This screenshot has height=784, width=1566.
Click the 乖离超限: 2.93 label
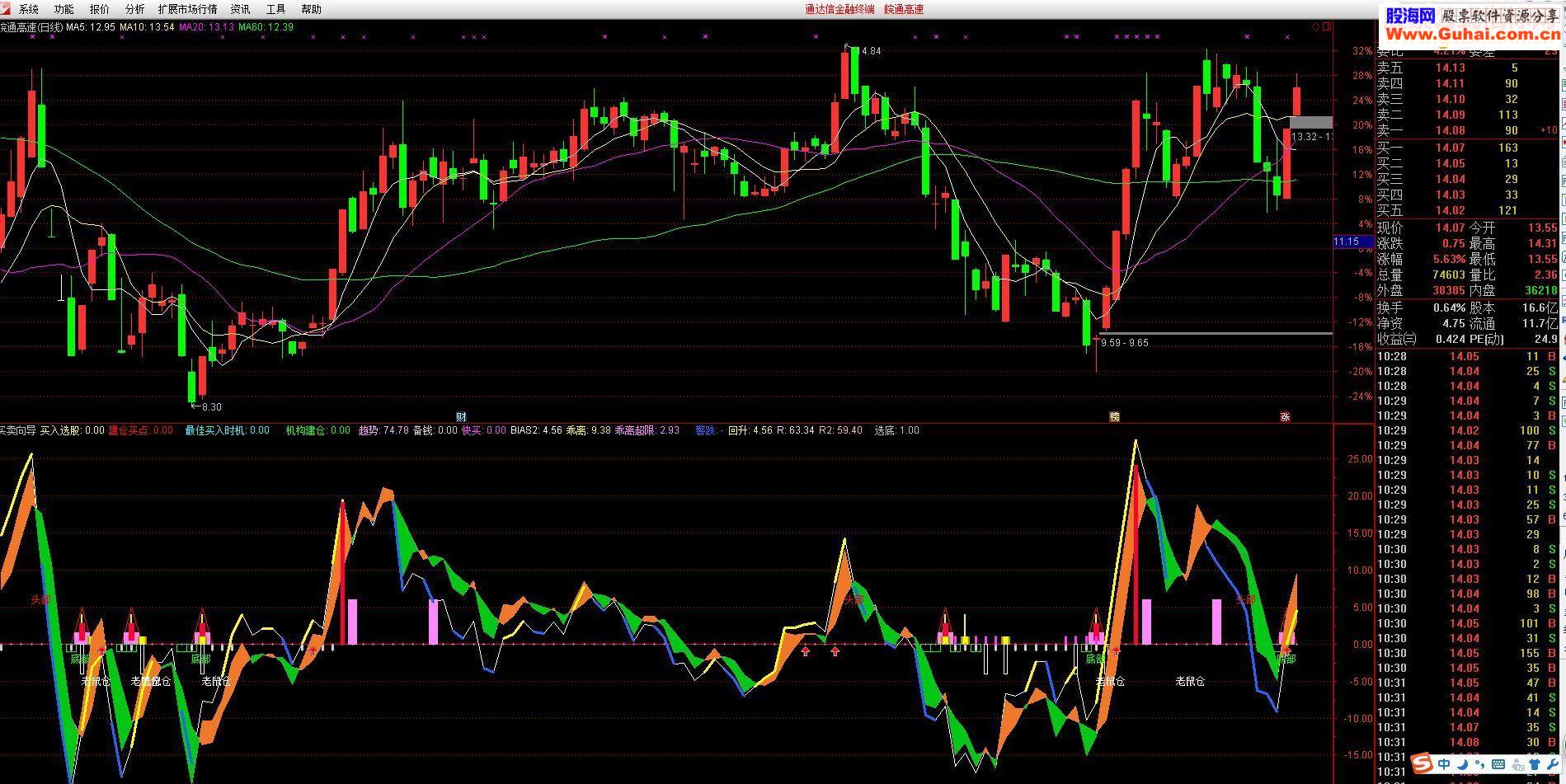[647, 430]
